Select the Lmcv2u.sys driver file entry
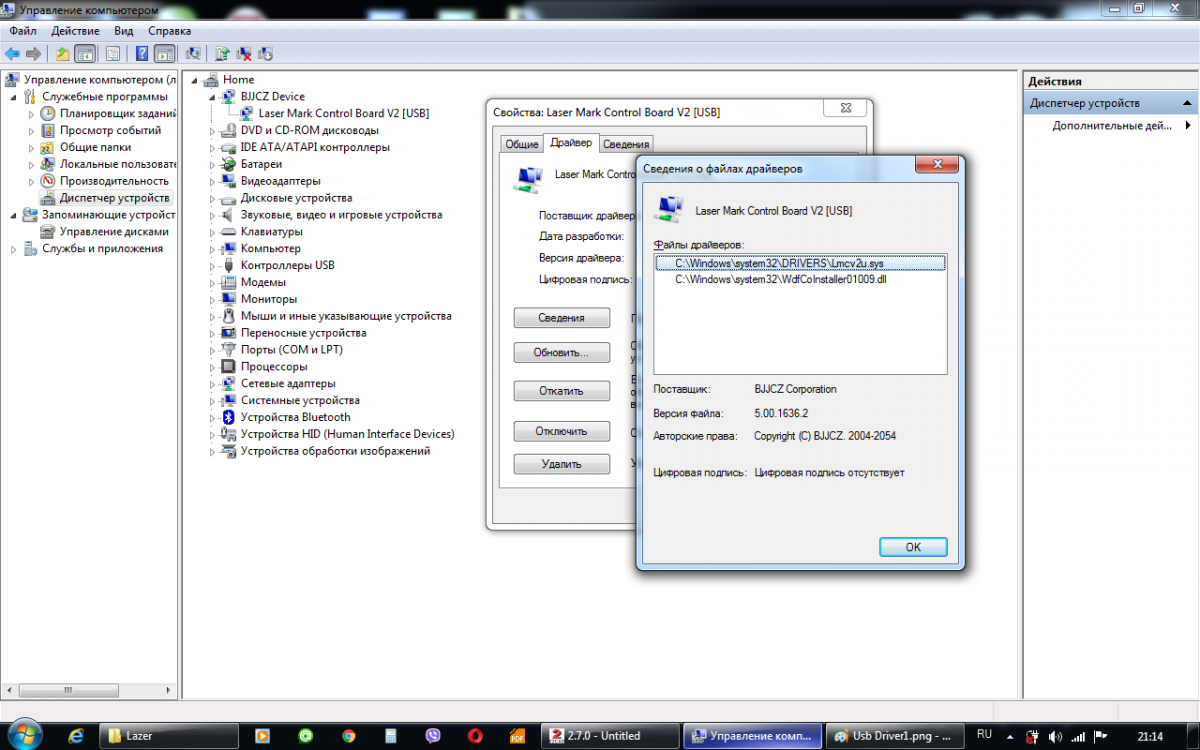 click(800, 263)
